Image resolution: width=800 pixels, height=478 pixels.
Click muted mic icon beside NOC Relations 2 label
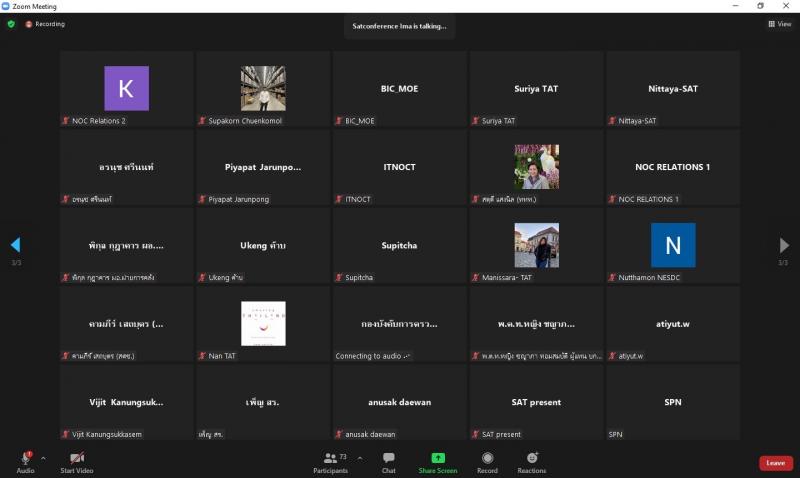[x=65, y=121]
